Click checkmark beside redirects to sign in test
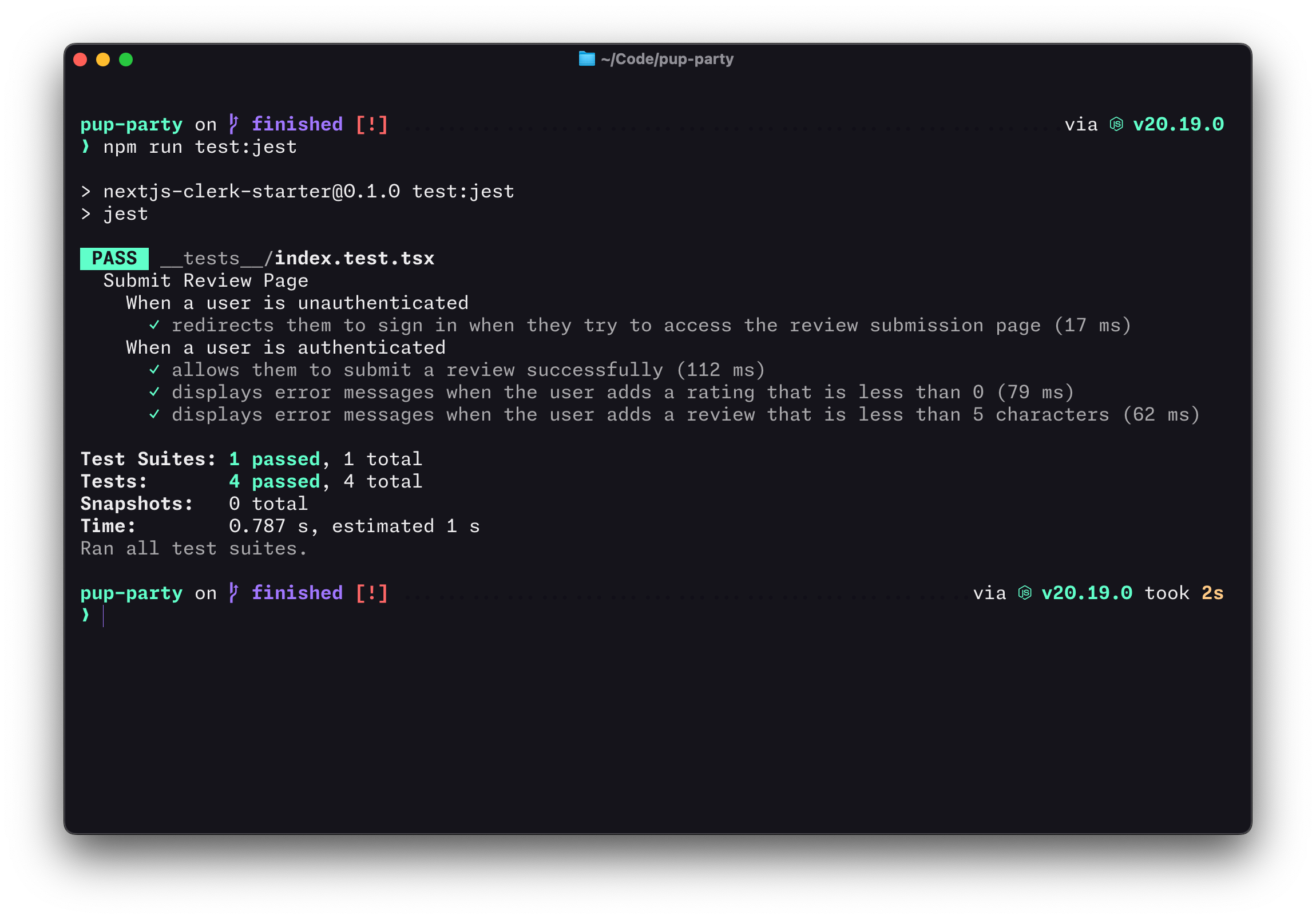Image resolution: width=1316 pixels, height=919 pixels. 154,325
